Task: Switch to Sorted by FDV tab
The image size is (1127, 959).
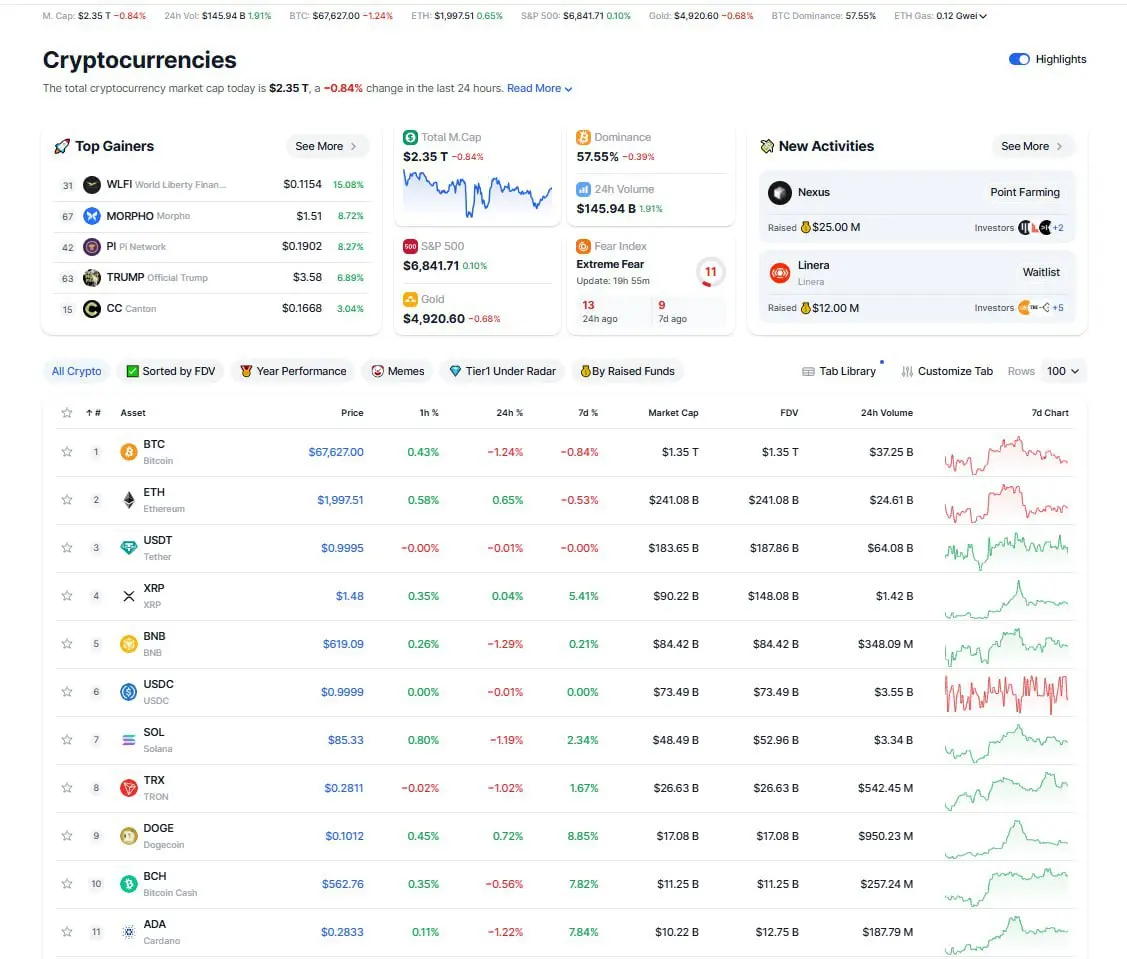Action: tap(171, 371)
